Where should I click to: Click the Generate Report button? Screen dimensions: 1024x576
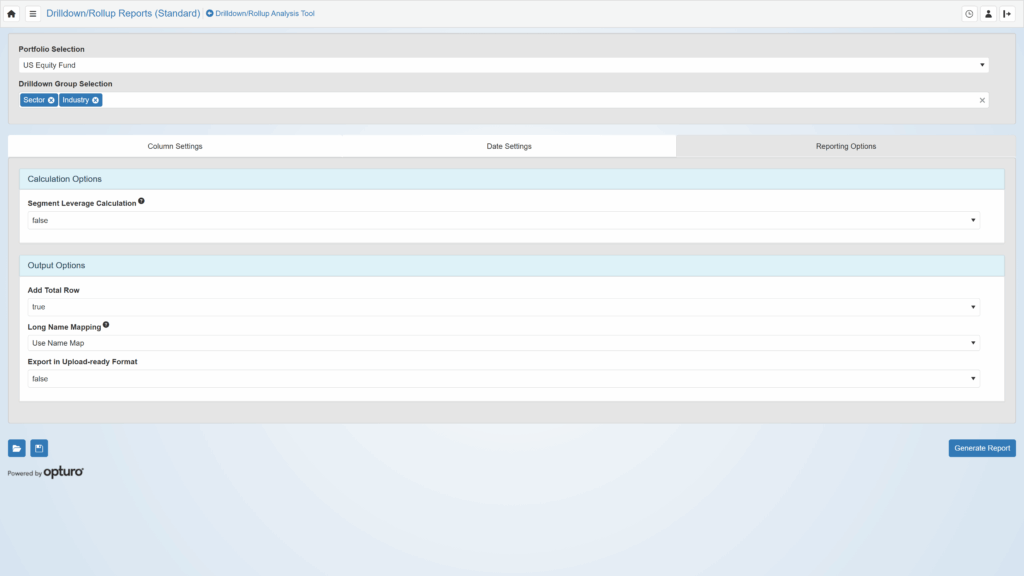point(981,448)
